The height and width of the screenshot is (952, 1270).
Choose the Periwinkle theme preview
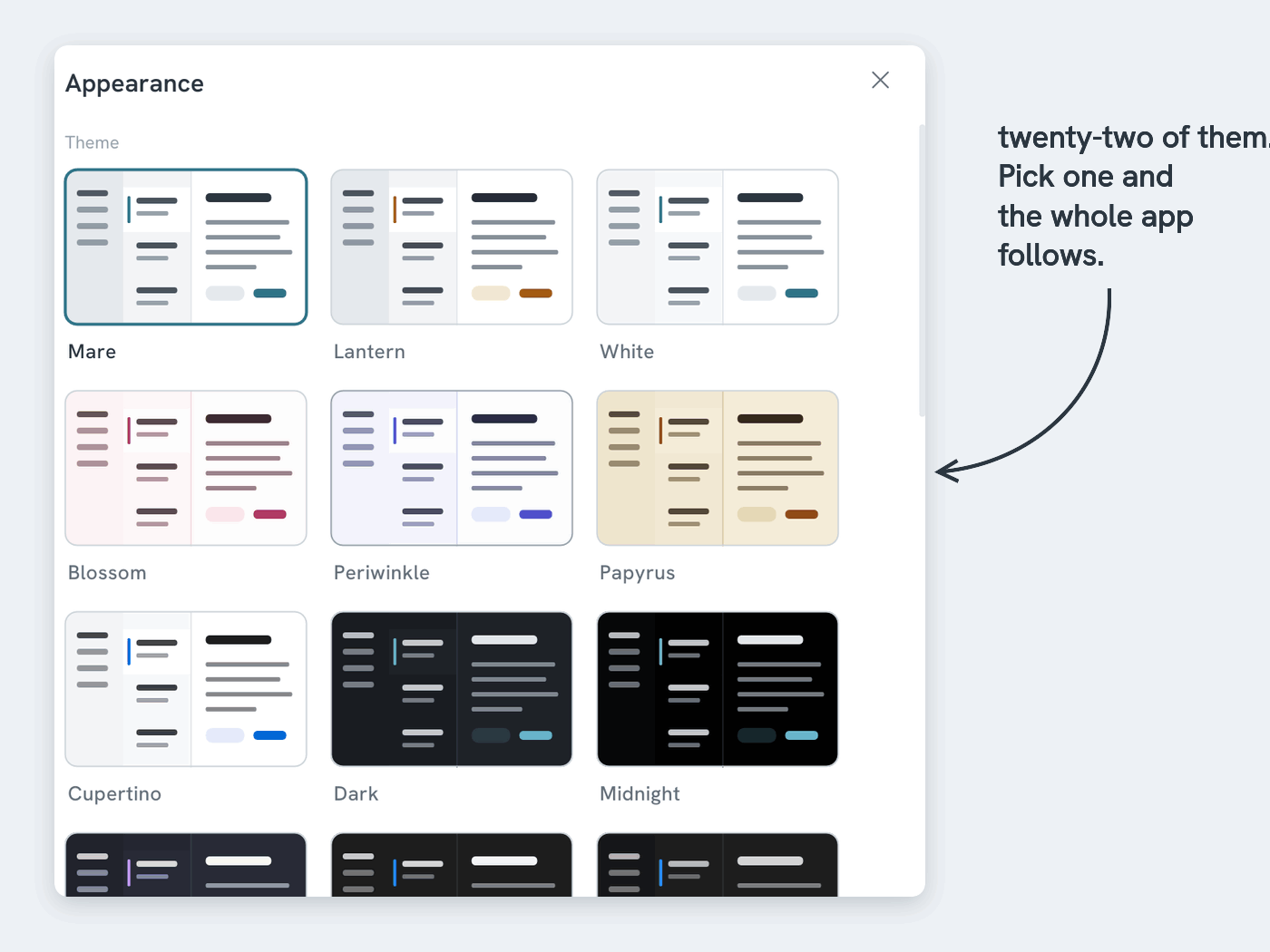coord(452,468)
